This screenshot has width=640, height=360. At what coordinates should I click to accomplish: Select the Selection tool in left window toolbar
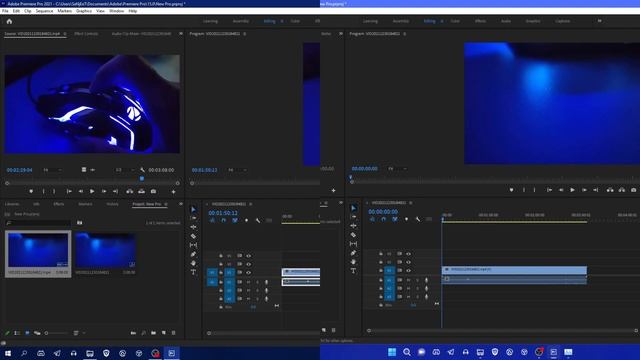(x=193, y=209)
